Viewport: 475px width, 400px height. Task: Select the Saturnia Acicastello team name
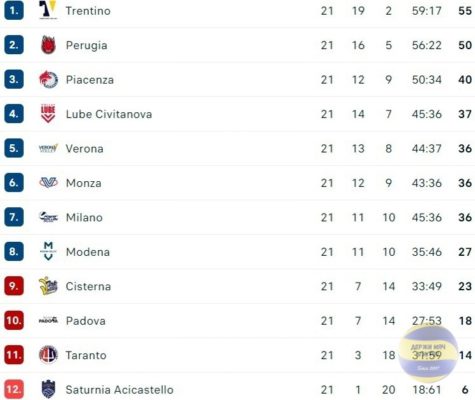tap(119, 390)
